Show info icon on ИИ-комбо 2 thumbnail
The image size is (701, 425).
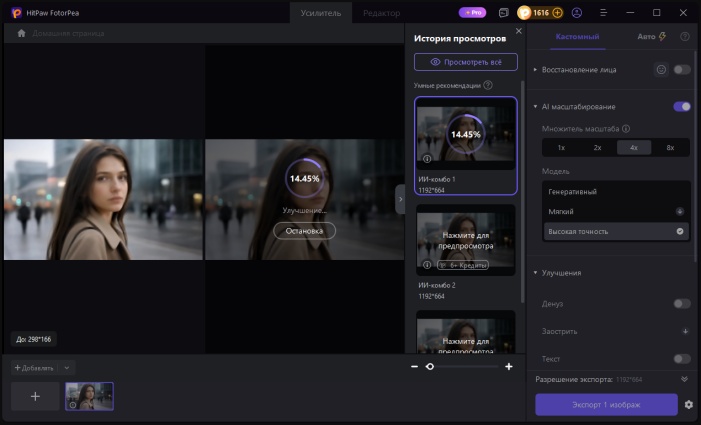coord(427,265)
